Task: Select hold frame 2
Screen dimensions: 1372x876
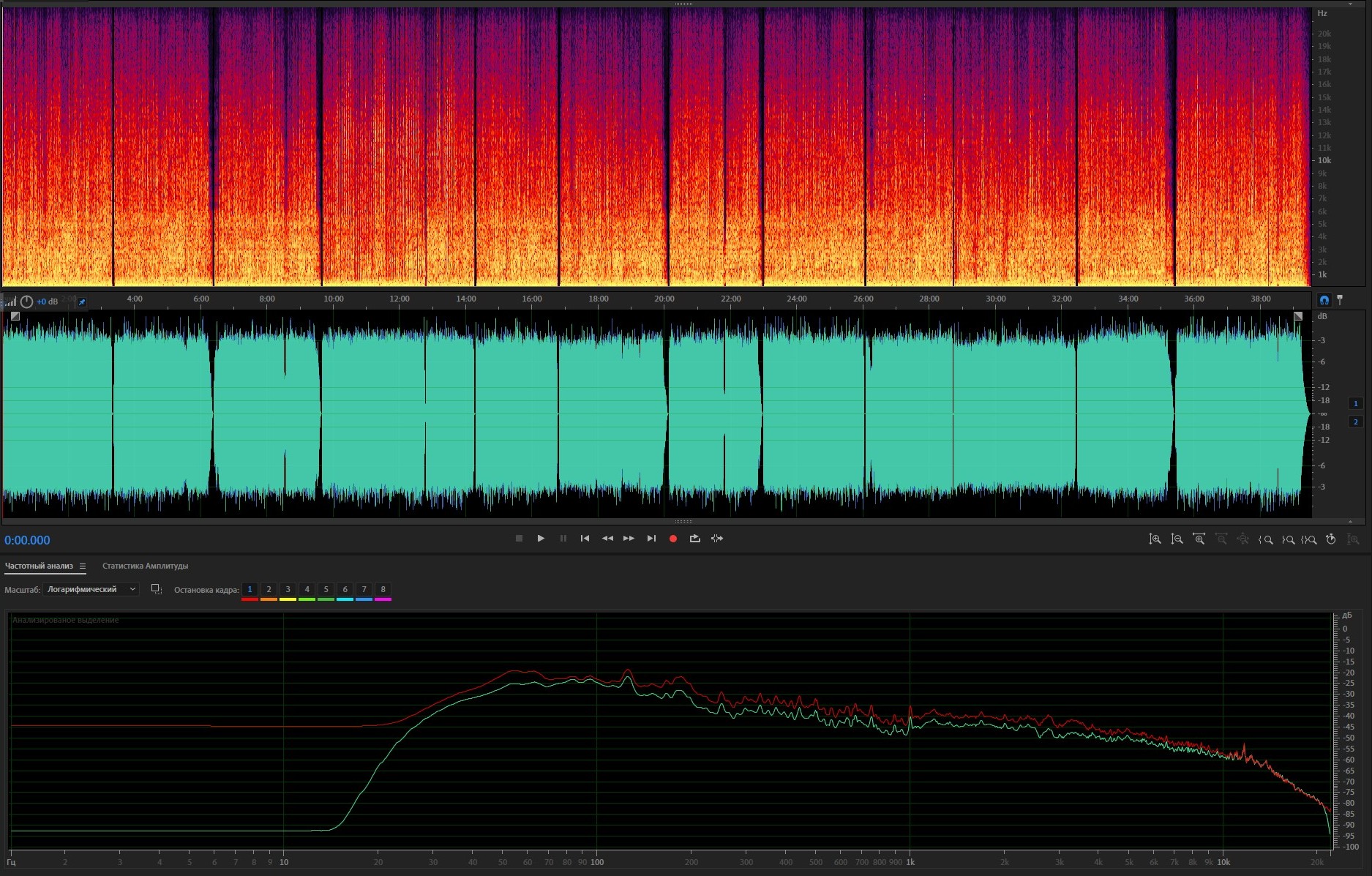Action: pyautogui.click(x=269, y=590)
